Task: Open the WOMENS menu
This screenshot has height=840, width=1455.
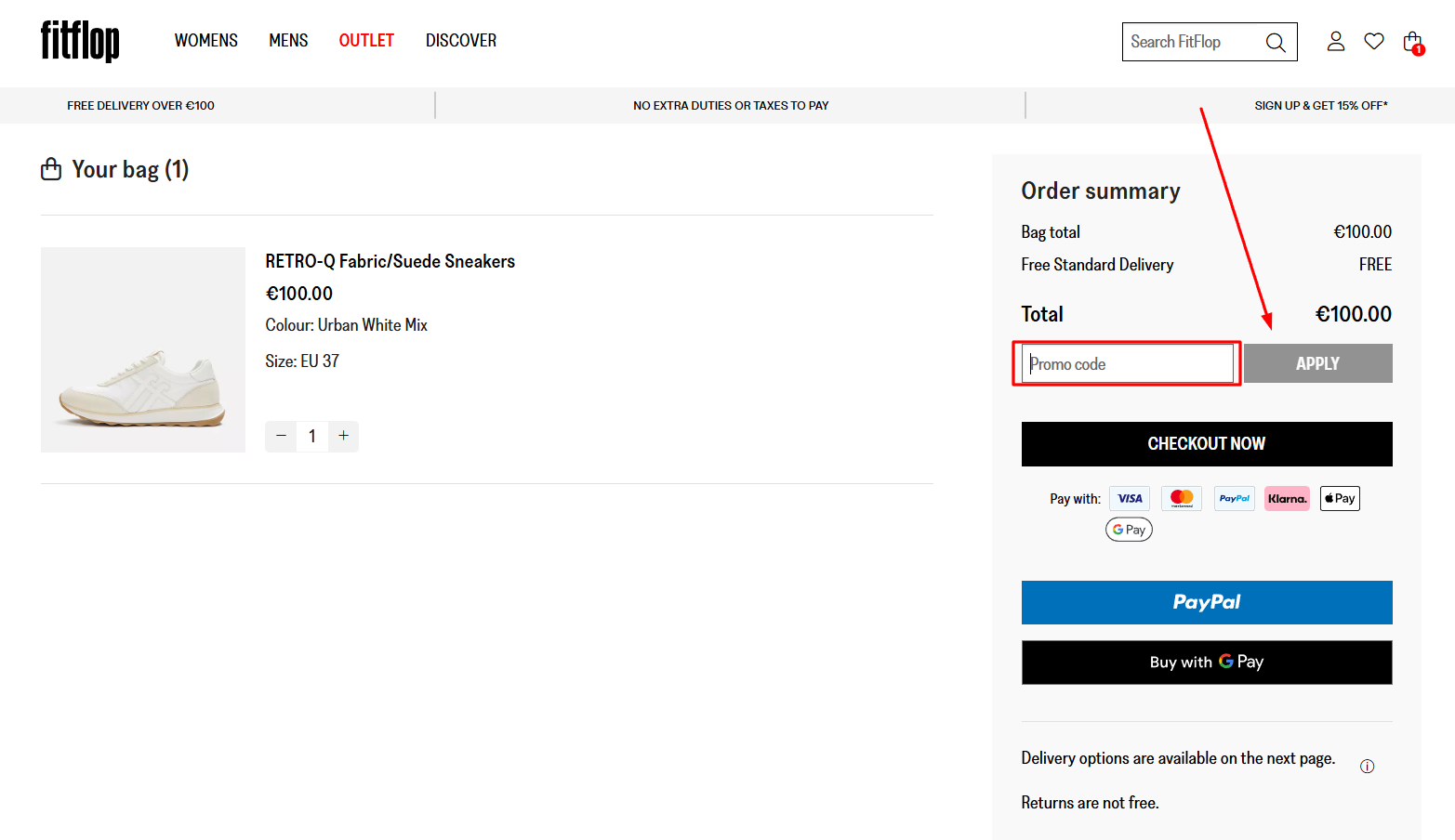Action: pos(205,40)
